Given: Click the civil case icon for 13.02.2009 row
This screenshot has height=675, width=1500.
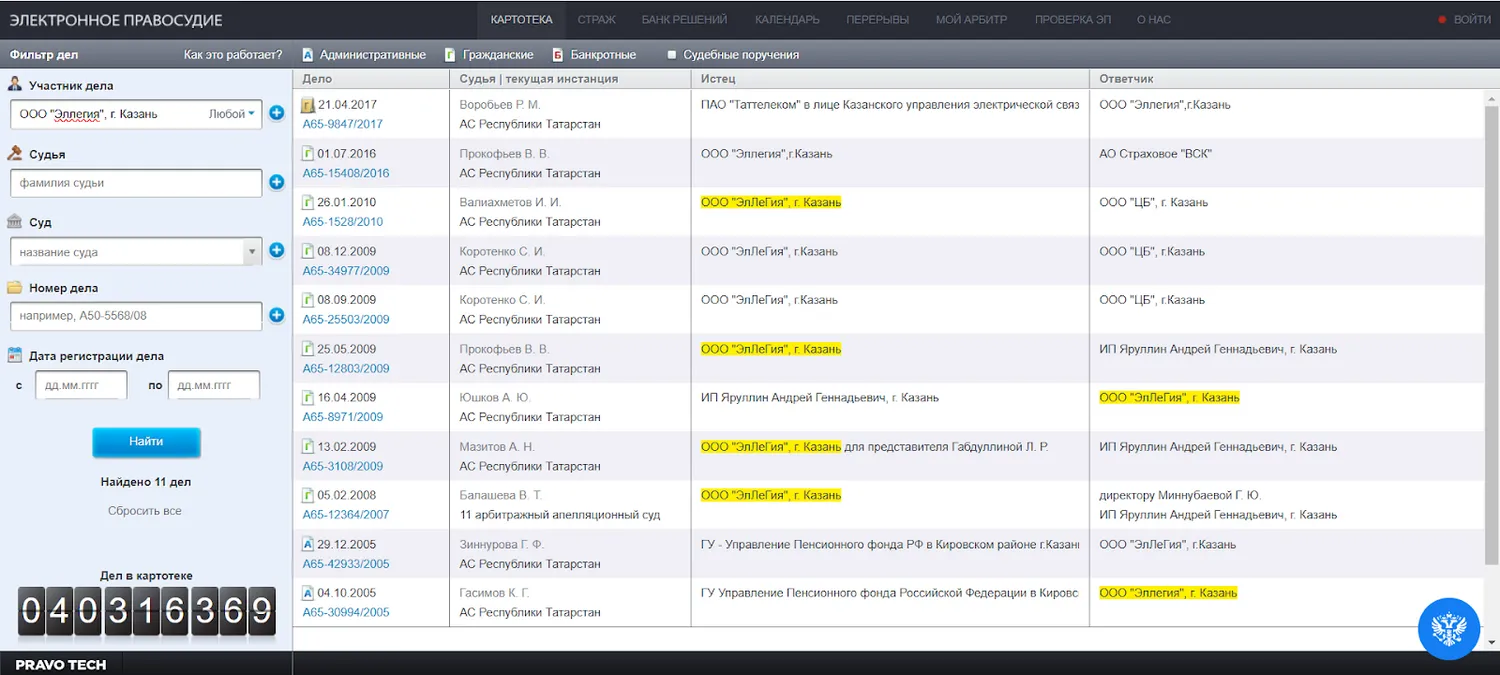Looking at the screenshot, I should 308,447.
